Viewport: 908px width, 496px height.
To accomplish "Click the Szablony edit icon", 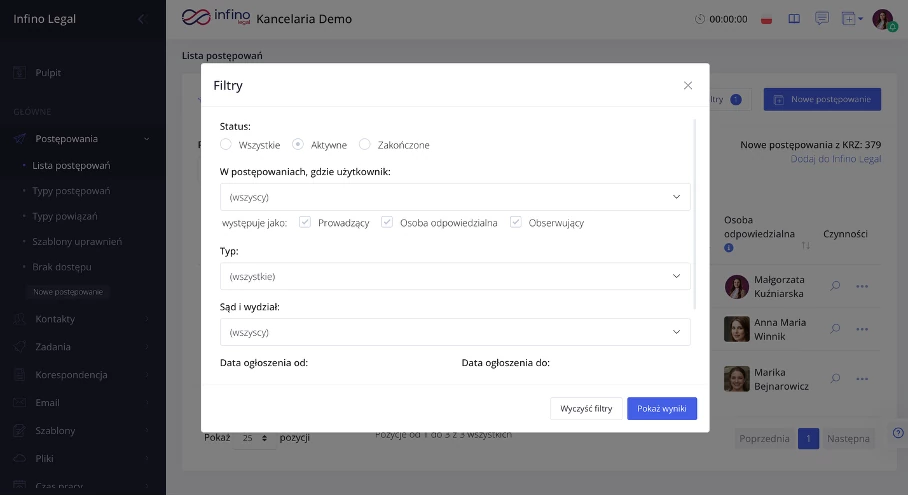I will [20, 431].
